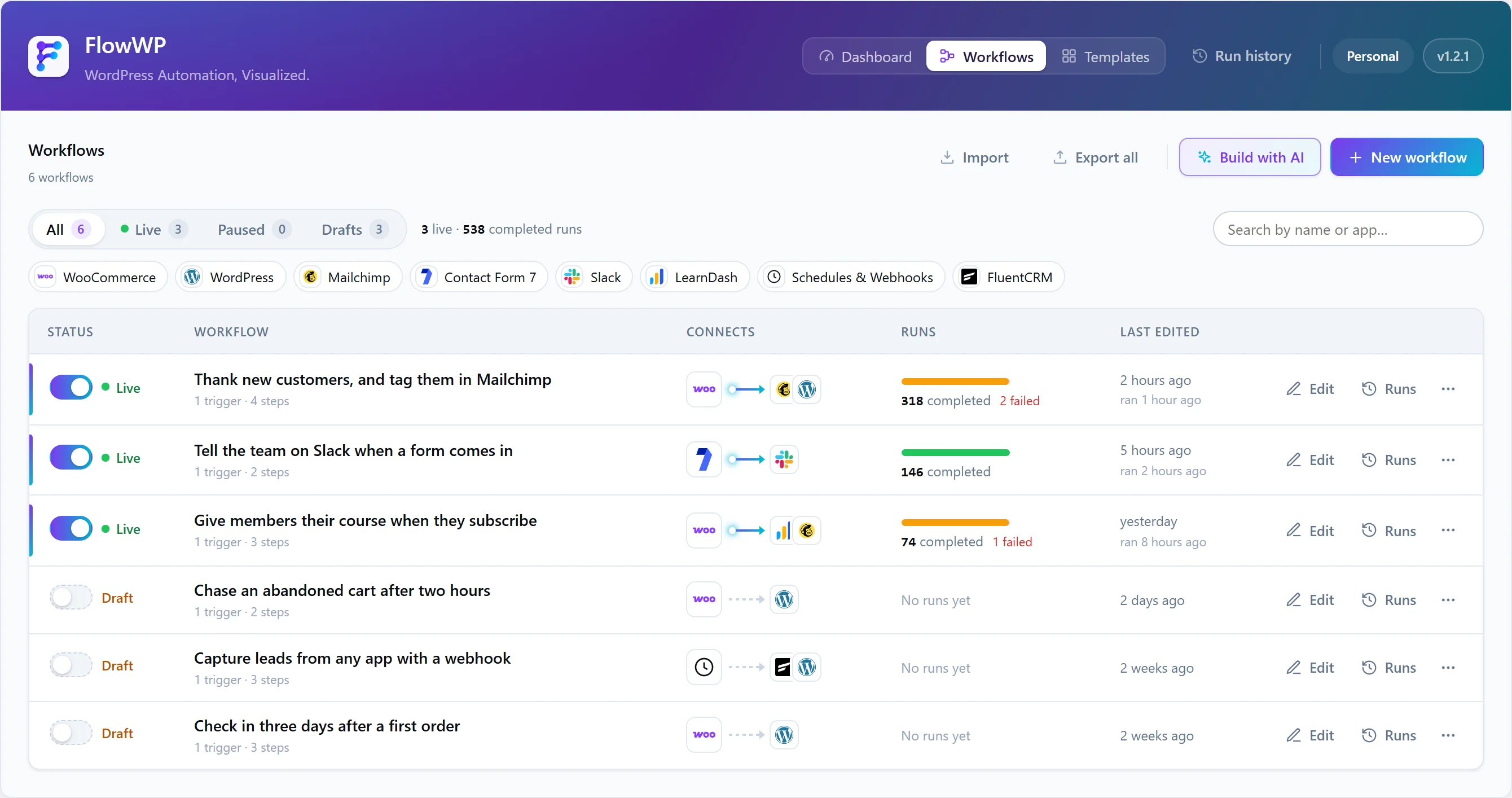Filter by Slack app chip
The height and width of the screenshot is (798, 1512).
pos(594,277)
